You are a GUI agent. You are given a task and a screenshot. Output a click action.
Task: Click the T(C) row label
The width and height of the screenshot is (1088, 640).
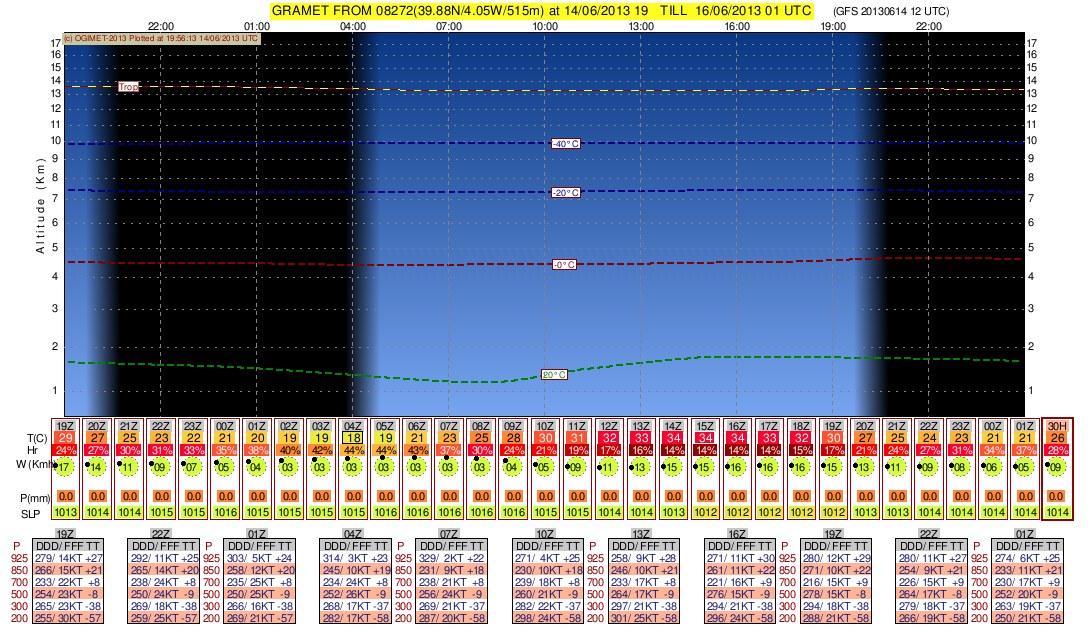pos(37,437)
